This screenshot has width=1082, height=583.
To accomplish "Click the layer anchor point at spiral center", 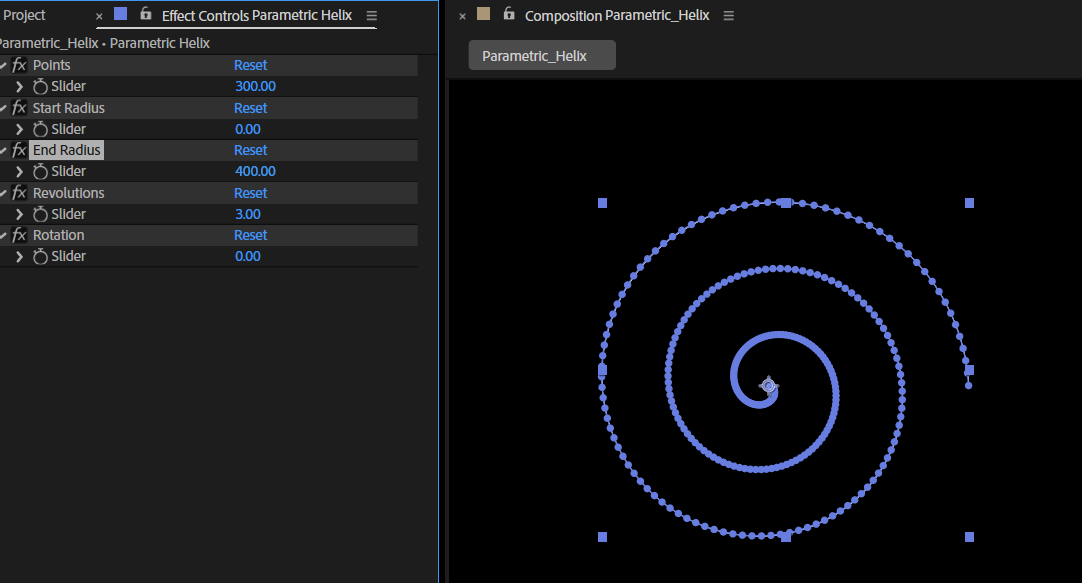I will pos(769,386).
